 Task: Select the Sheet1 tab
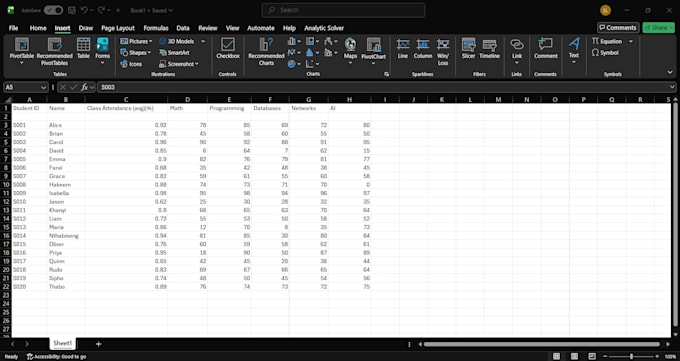[62, 343]
